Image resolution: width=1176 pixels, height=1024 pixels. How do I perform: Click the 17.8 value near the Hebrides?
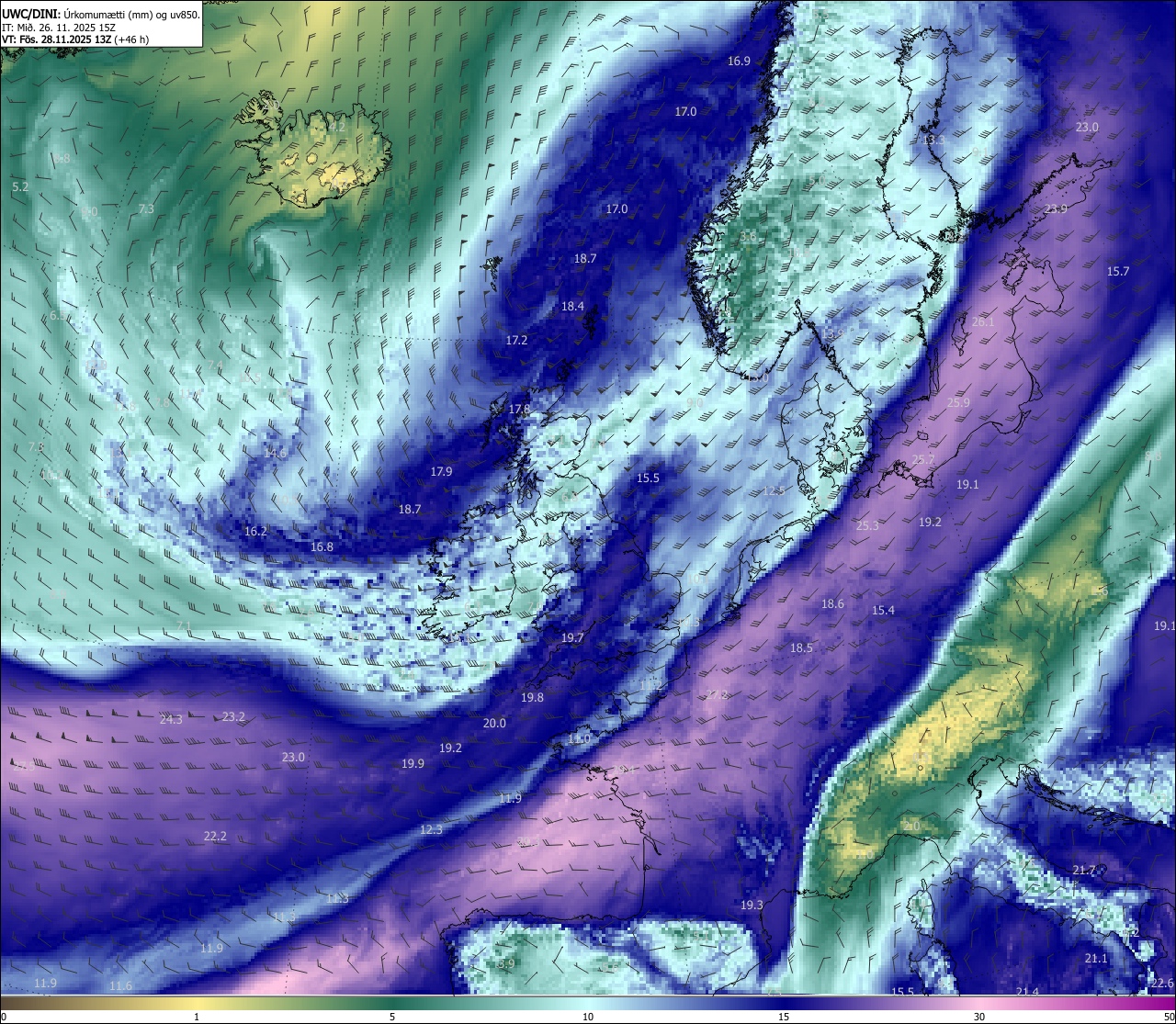[519, 409]
